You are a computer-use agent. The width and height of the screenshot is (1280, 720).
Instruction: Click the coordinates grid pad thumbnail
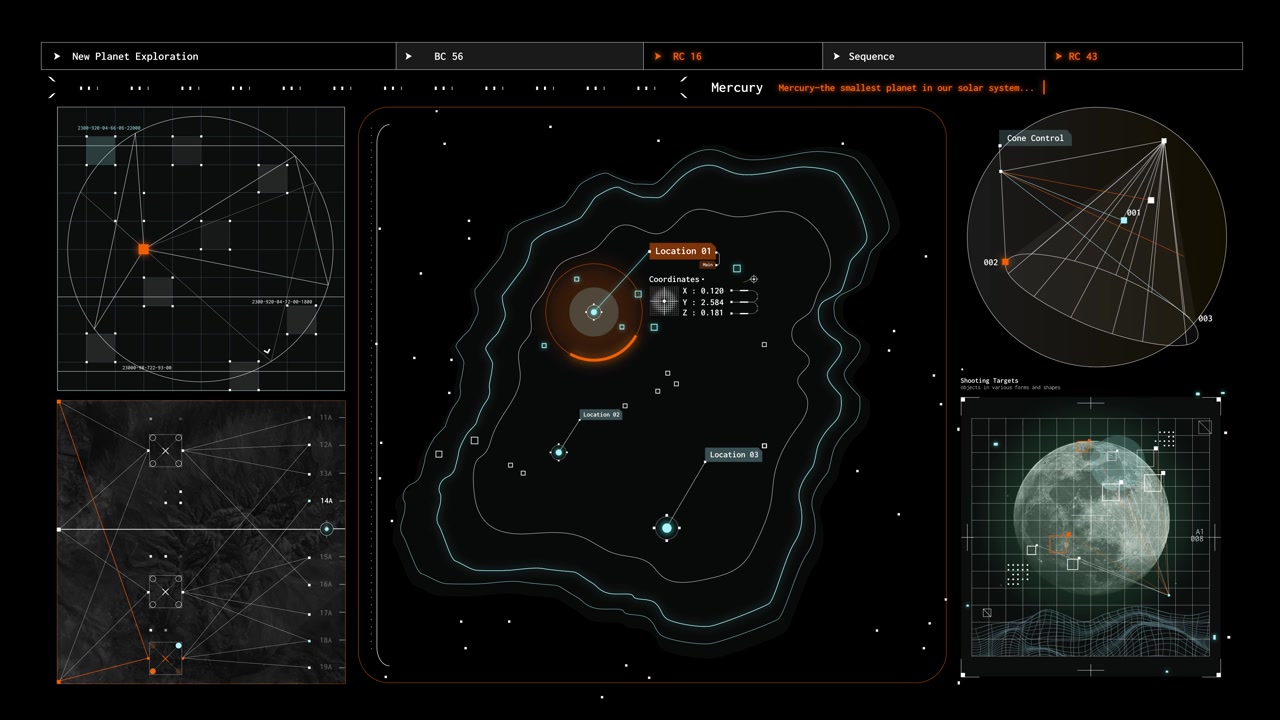click(663, 301)
